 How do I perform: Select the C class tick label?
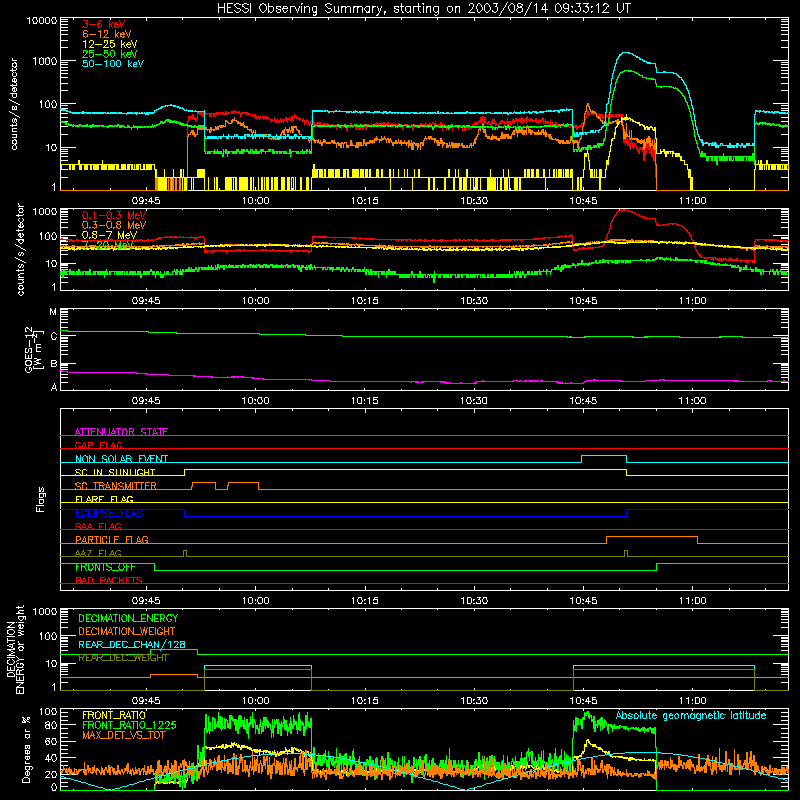pos(54,337)
